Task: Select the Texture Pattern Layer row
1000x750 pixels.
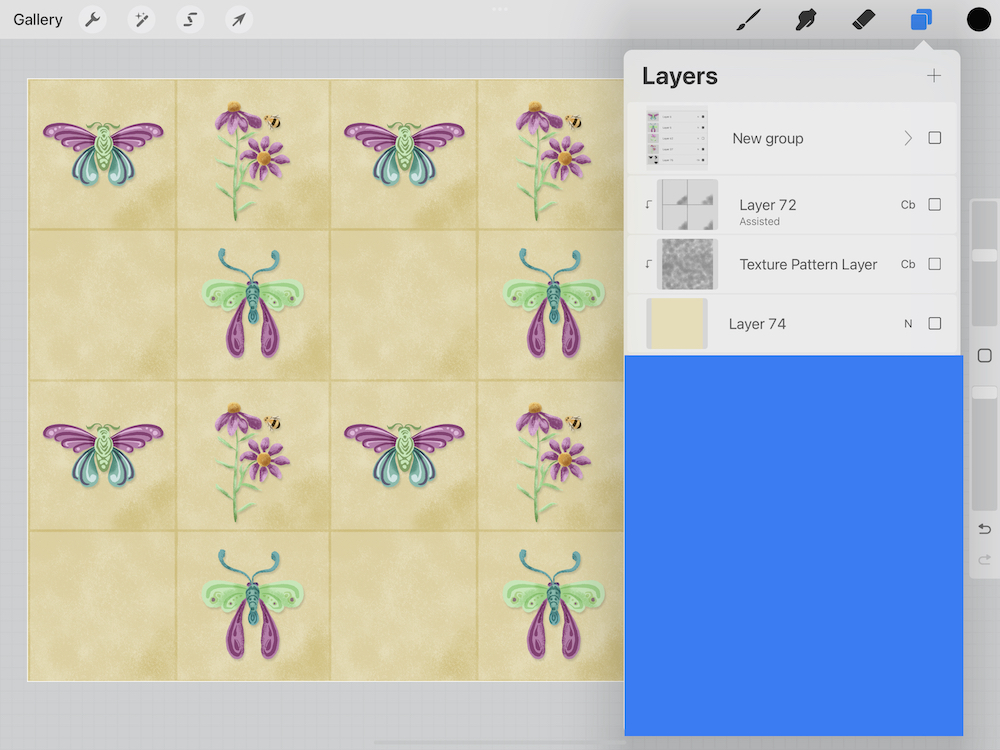Action: (x=800, y=264)
